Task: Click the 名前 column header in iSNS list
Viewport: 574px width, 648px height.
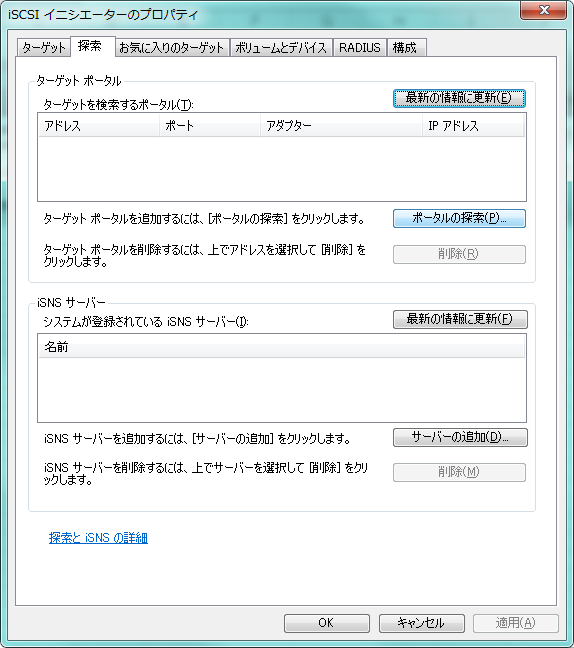Action: 281,346
